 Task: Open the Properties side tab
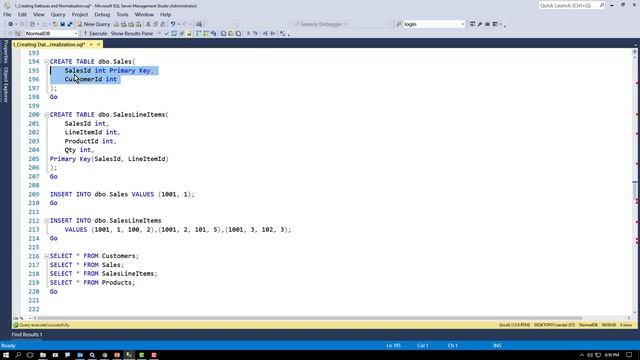[x=6, y=52]
